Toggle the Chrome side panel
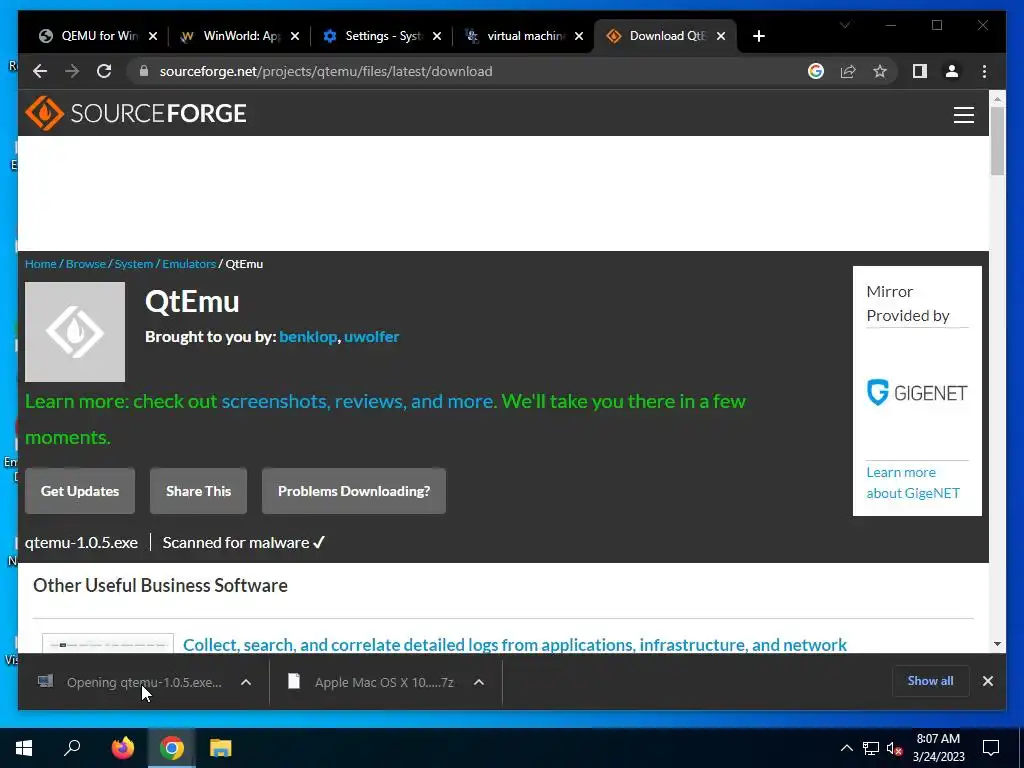The height and width of the screenshot is (768, 1024). (x=920, y=71)
